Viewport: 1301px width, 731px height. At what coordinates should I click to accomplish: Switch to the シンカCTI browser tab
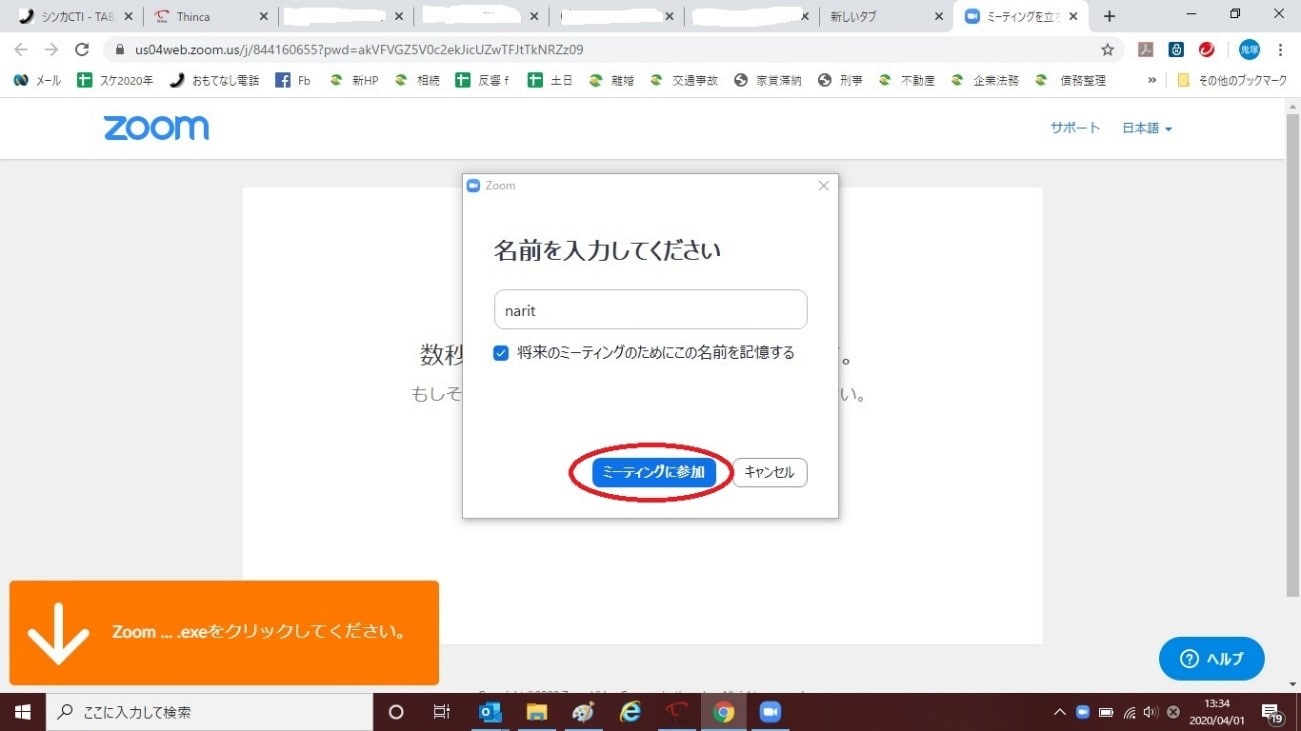click(x=77, y=17)
